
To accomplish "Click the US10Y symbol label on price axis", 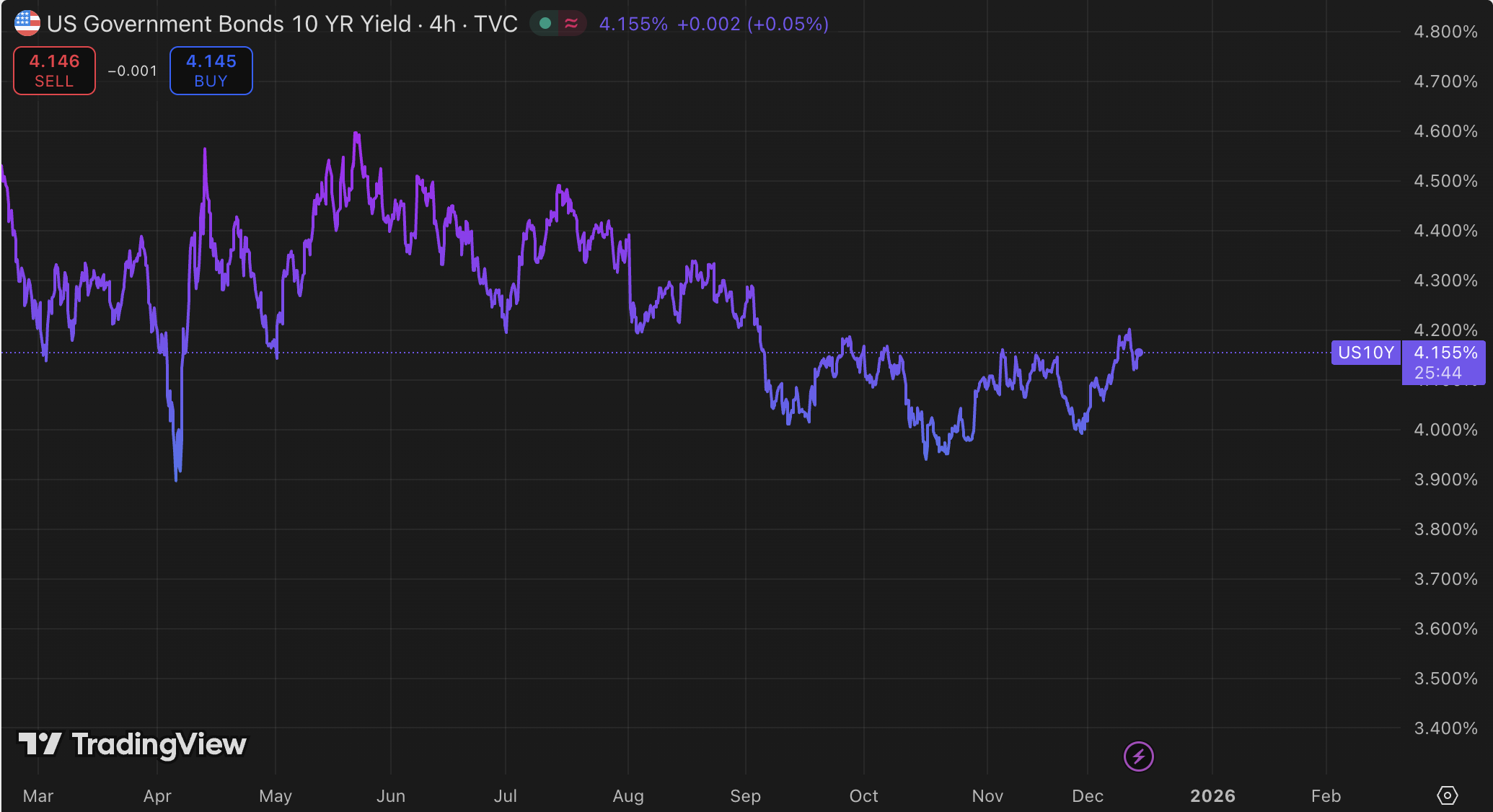I will click(1366, 353).
